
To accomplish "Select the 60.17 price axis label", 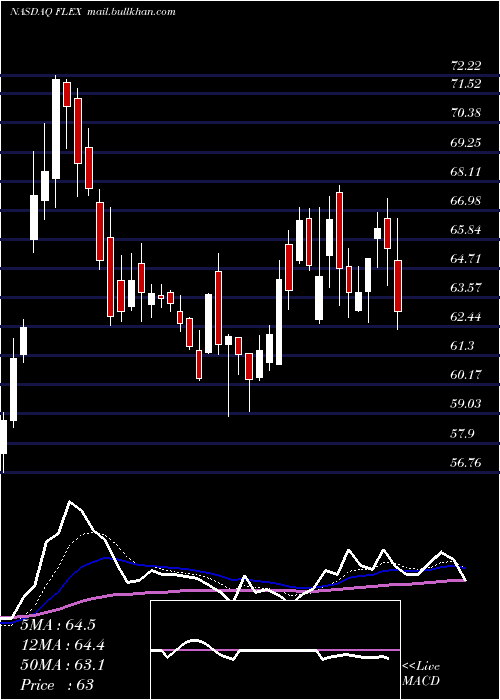I will 466,375.
